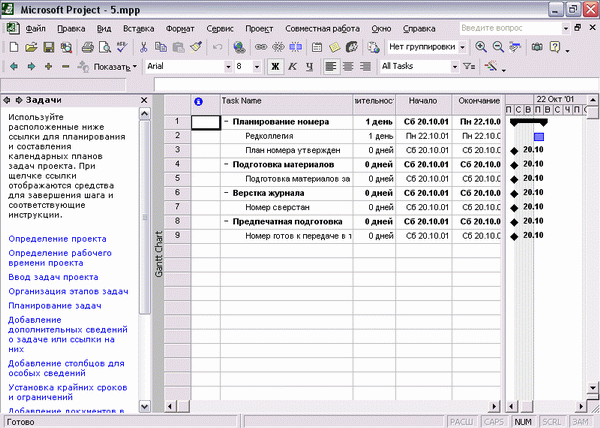Open Print Preview

105,47
